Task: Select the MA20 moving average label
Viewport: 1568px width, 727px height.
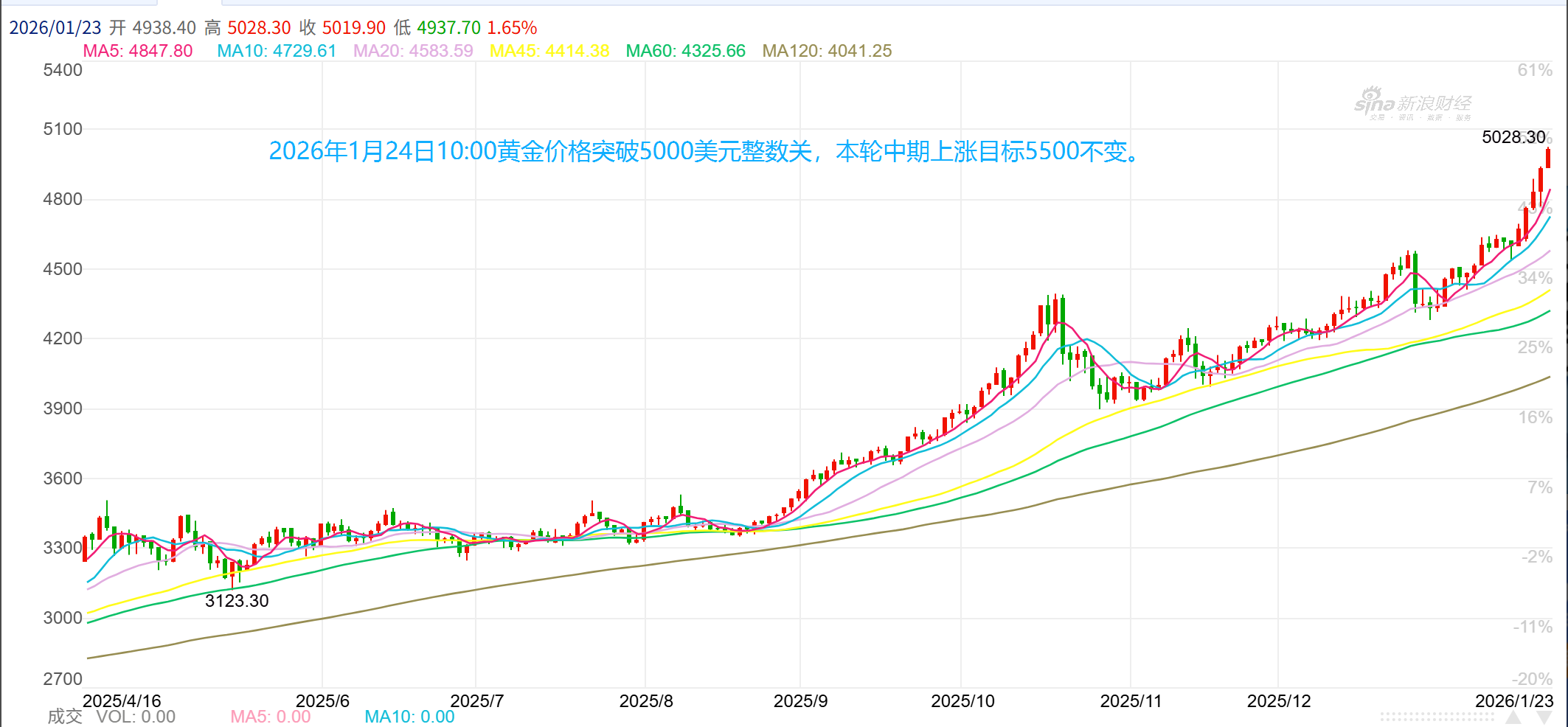Action: (413, 51)
